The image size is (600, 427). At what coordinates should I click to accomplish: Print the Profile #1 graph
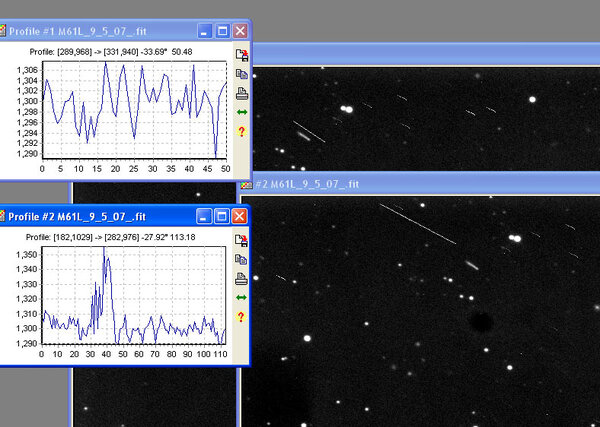pos(242,93)
